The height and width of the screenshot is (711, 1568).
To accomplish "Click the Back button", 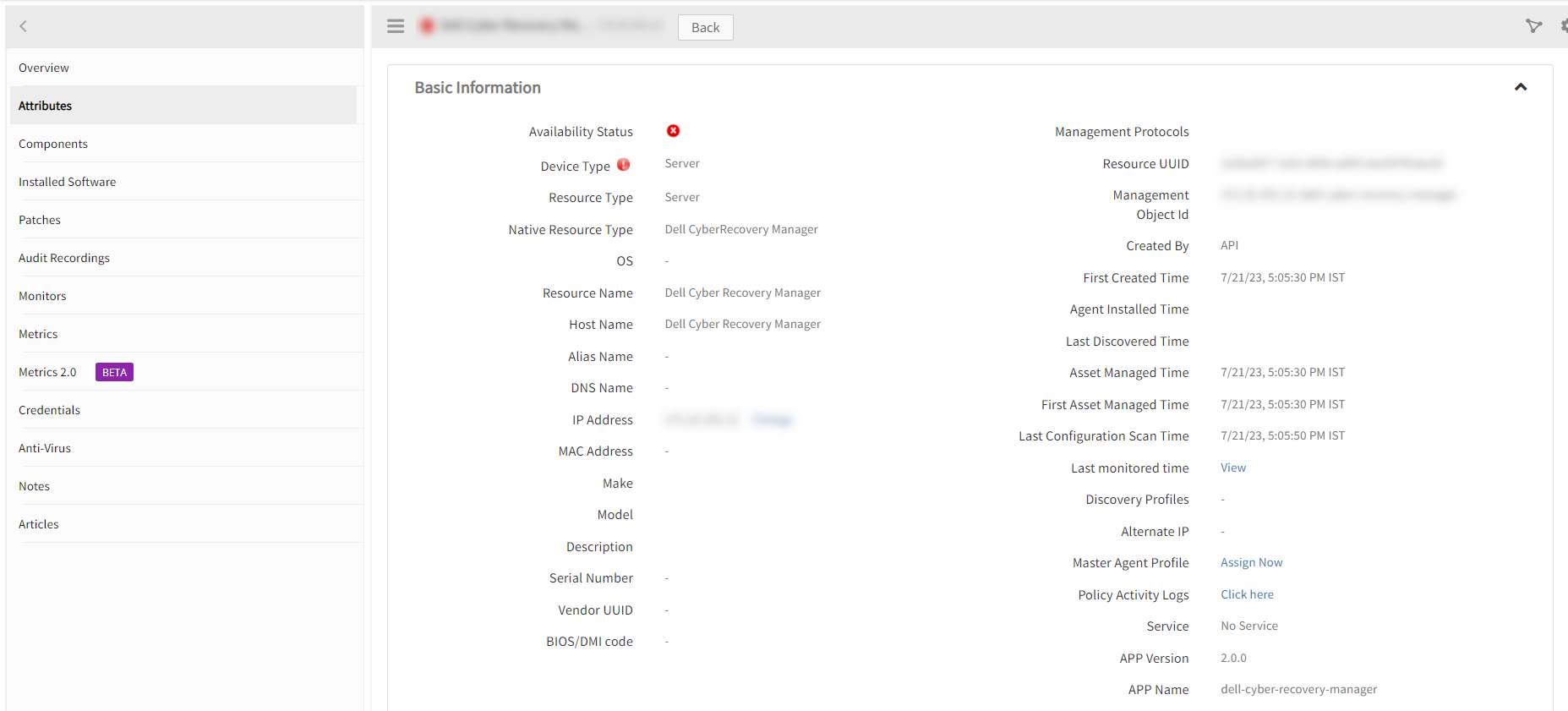I will pos(706,27).
